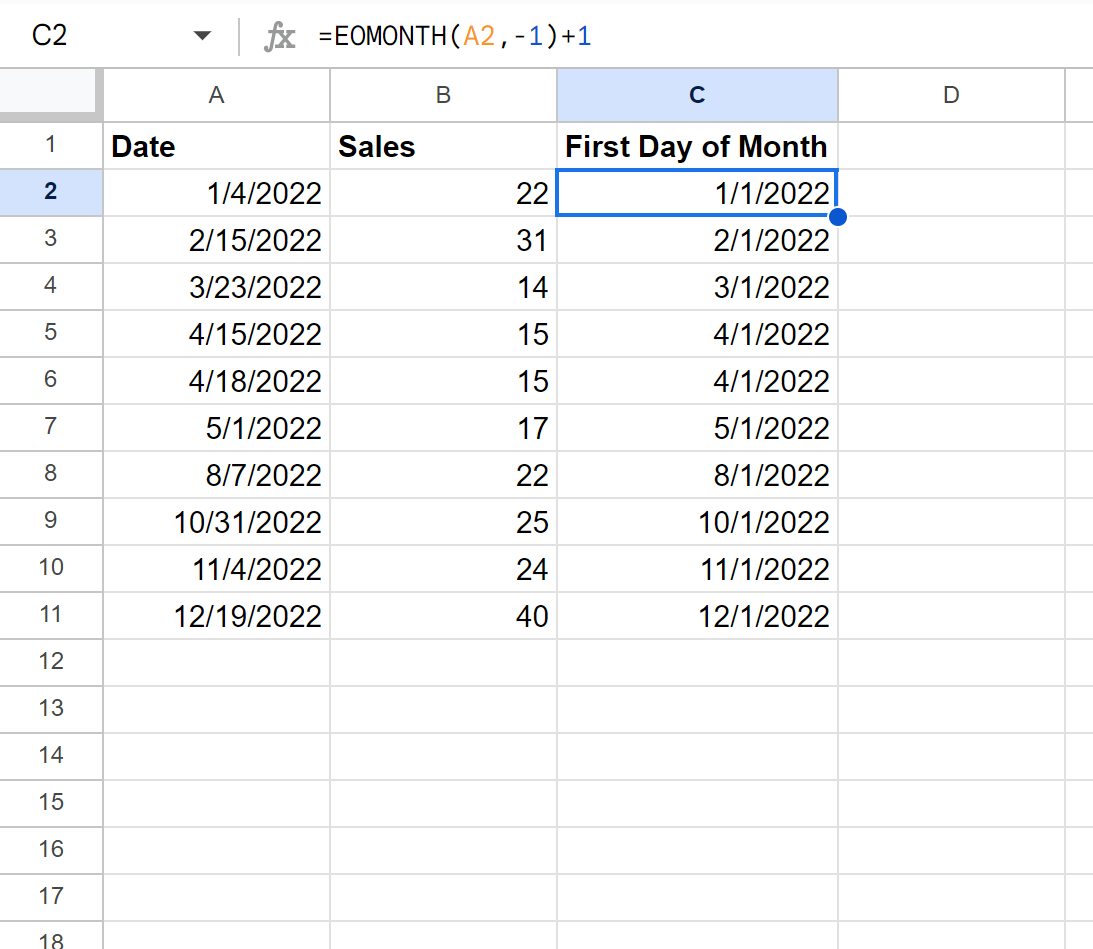
Task: Click the select-all corner box
Action: click(x=47, y=91)
